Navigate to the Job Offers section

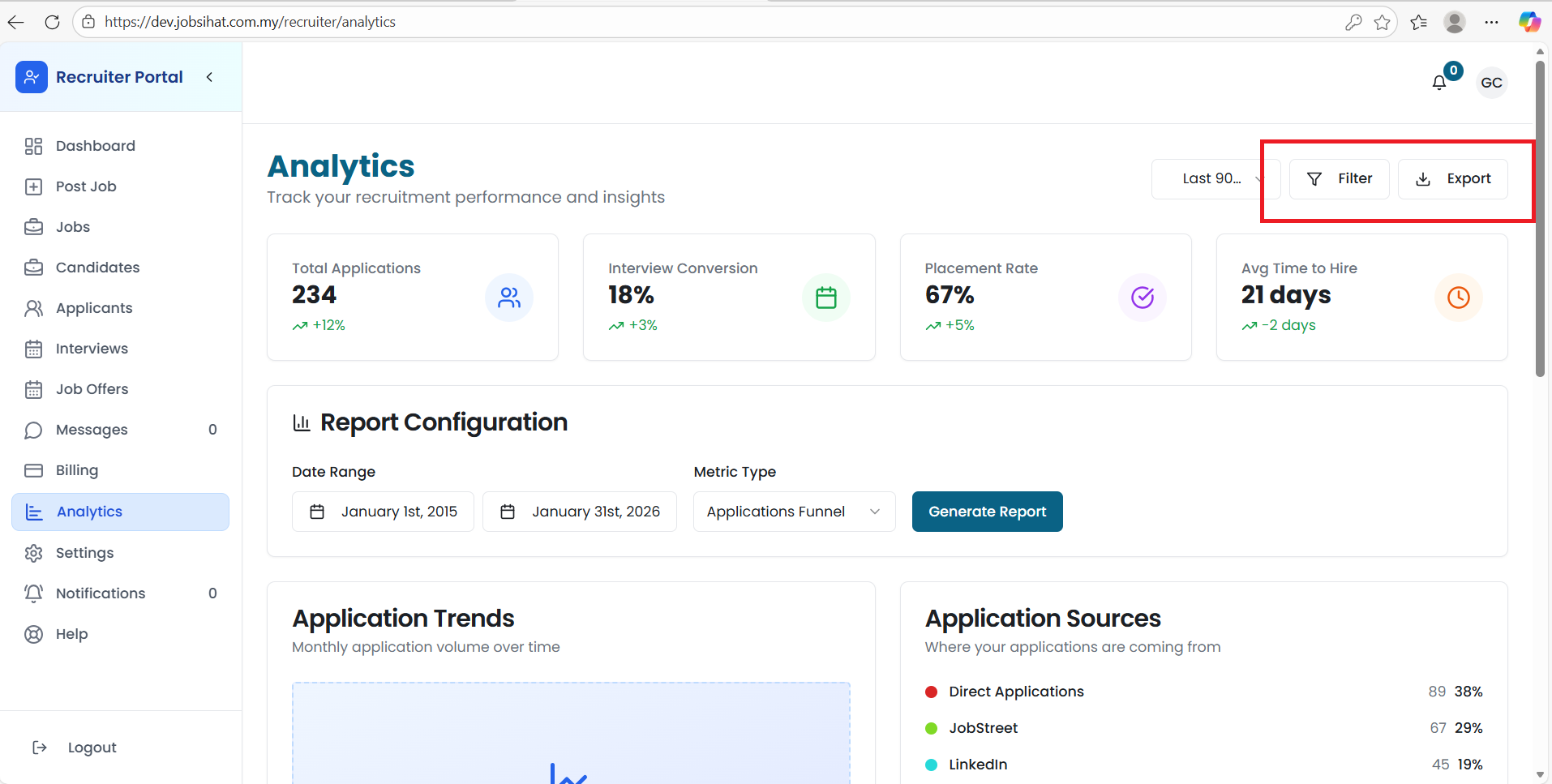point(92,389)
